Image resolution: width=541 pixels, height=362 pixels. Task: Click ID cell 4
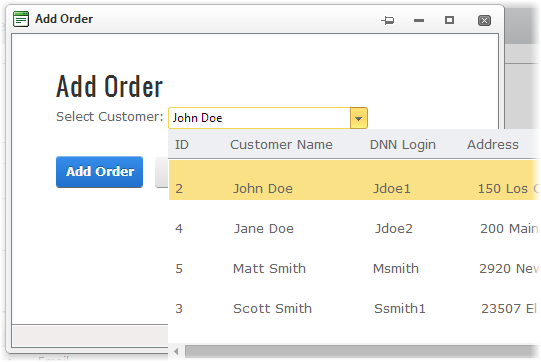(179, 229)
